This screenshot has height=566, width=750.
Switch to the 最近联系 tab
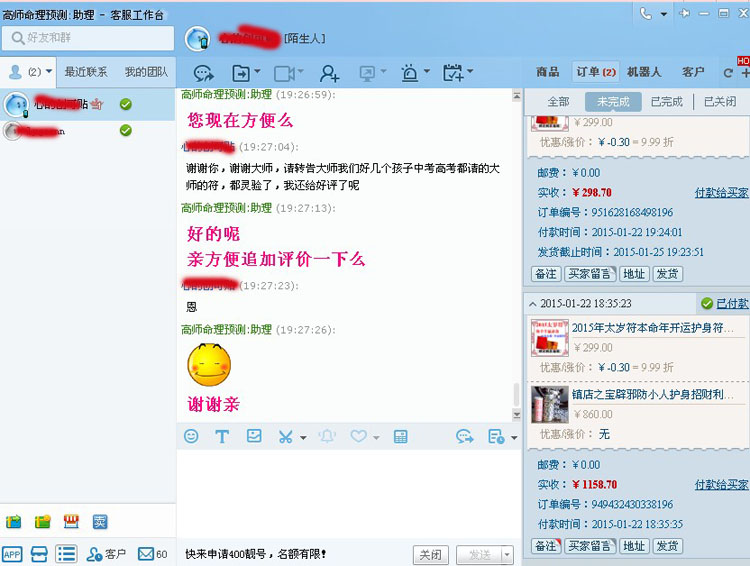(86, 72)
